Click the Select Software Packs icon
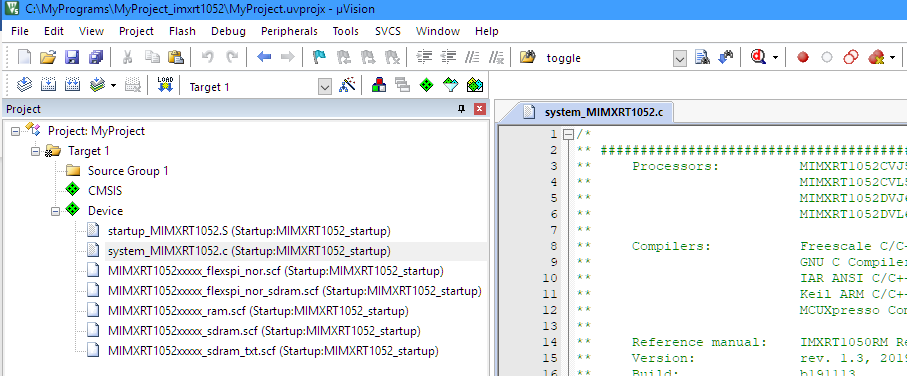 click(451, 86)
